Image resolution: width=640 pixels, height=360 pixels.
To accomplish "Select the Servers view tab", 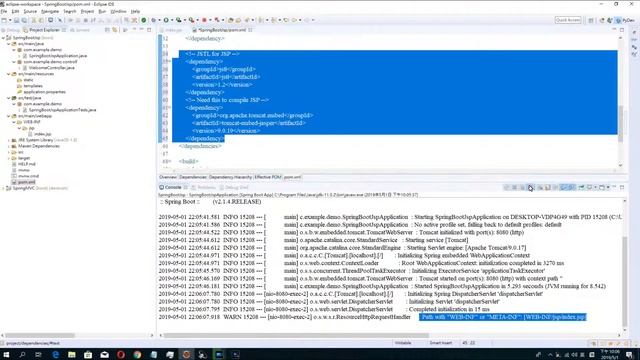I will pos(80,30).
